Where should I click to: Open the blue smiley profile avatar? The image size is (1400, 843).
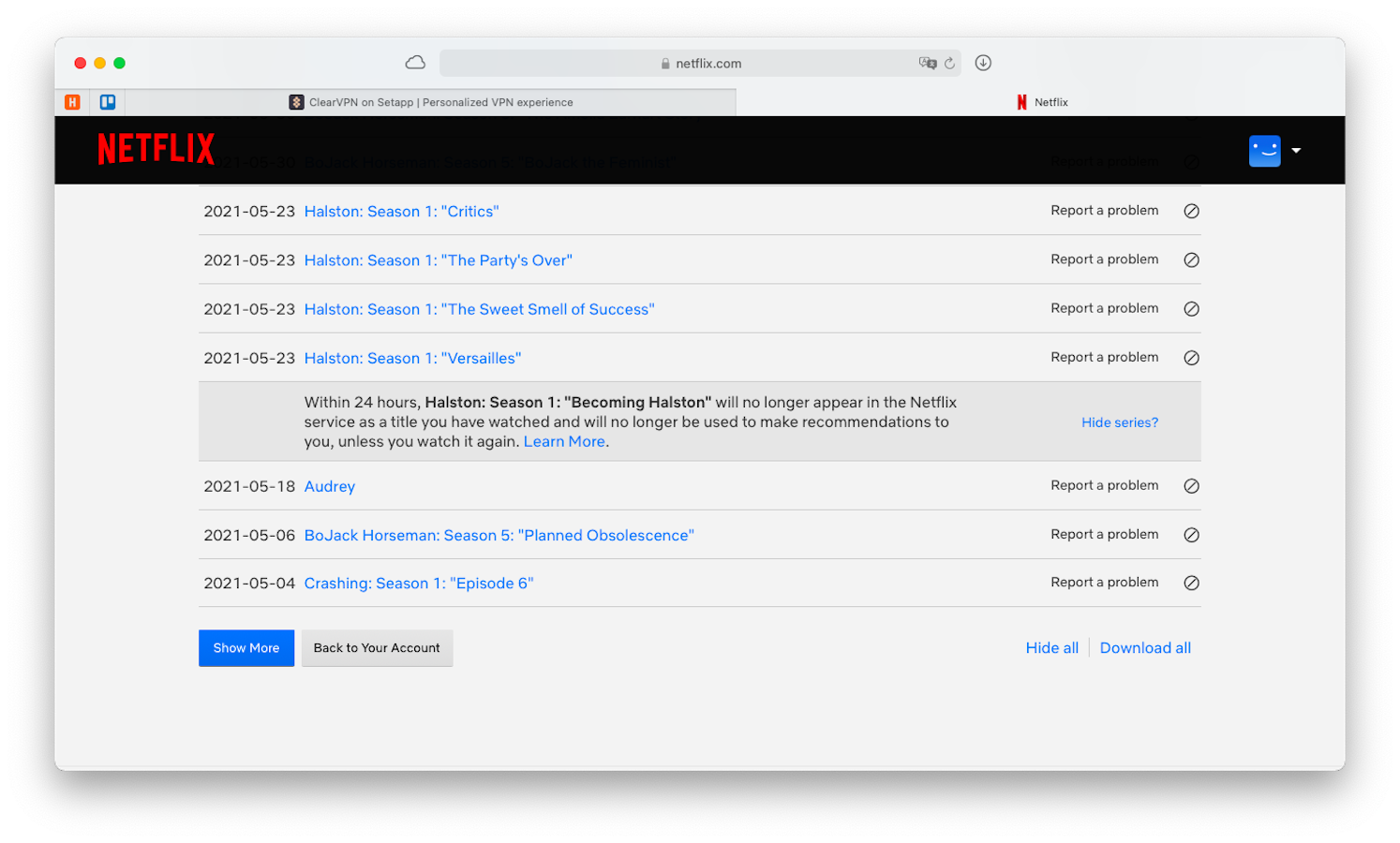point(1264,150)
